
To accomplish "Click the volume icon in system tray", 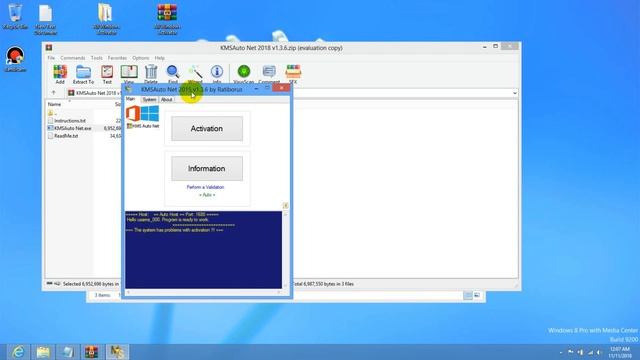I will (x=599, y=352).
